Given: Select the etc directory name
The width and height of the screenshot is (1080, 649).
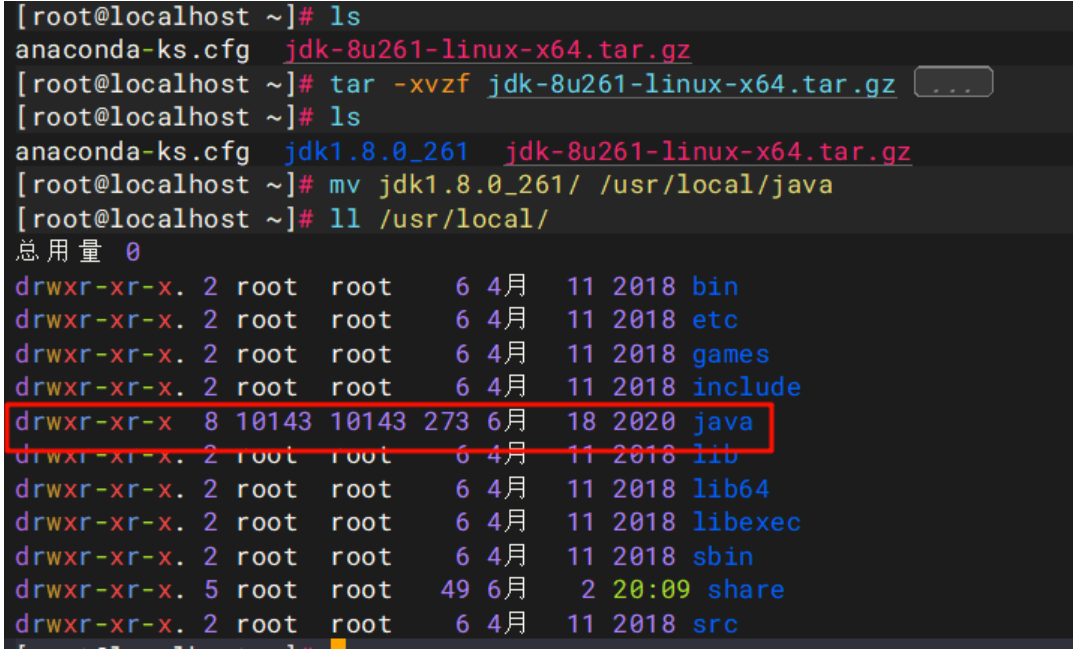Looking at the screenshot, I should [715, 320].
